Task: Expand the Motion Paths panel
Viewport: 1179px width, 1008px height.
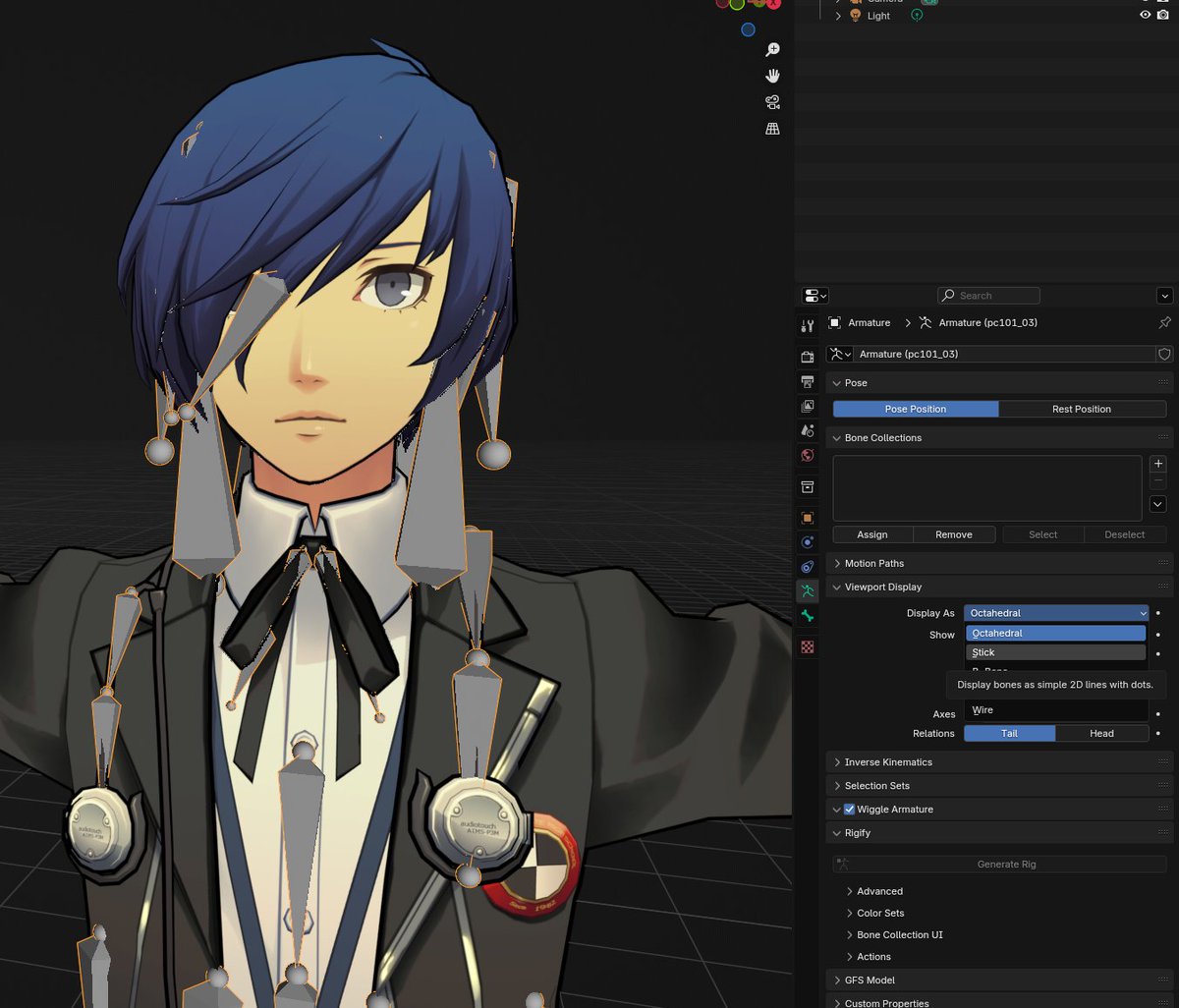Action: click(837, 564)
